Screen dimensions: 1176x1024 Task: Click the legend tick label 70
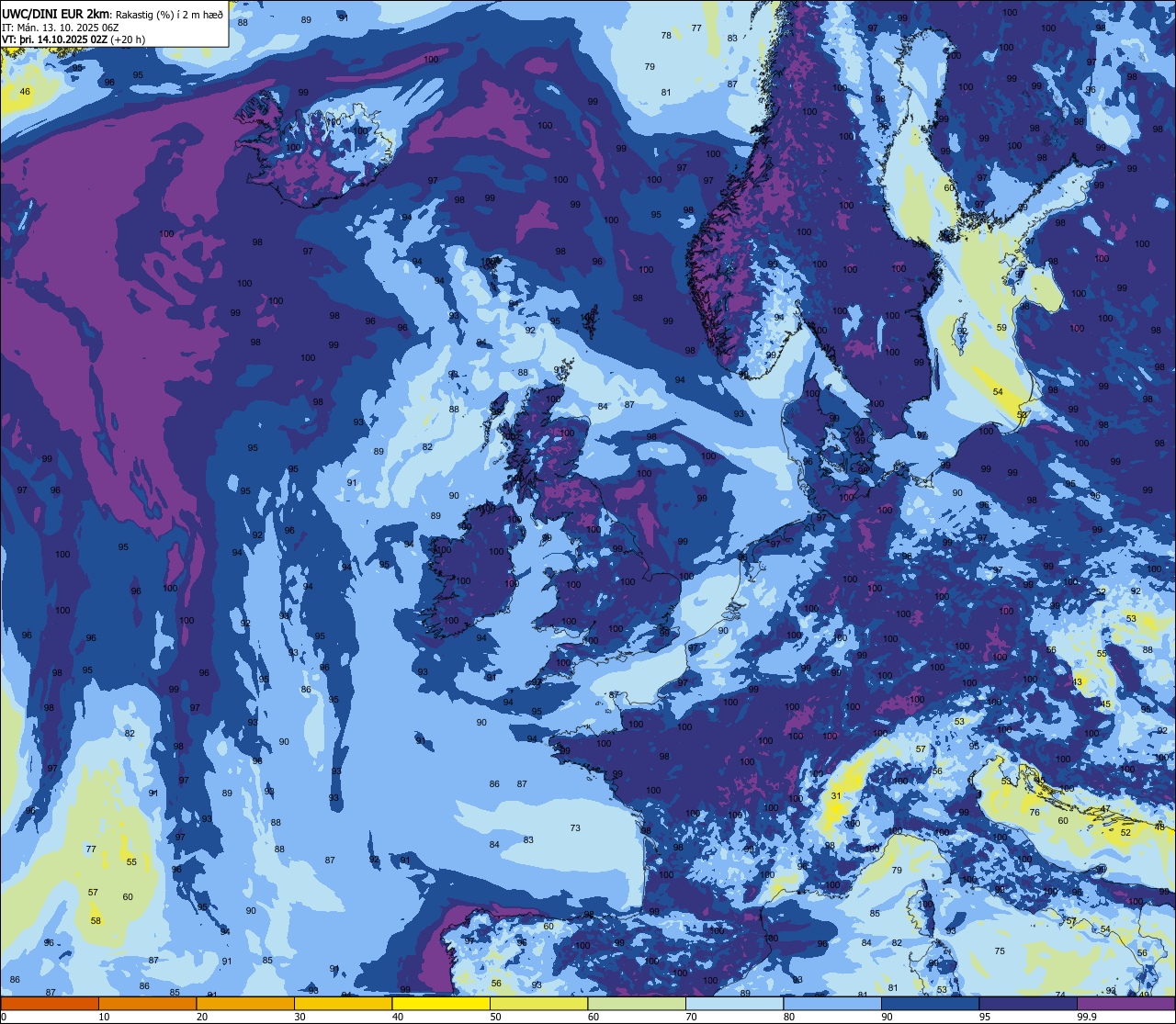coord(691,1017)
